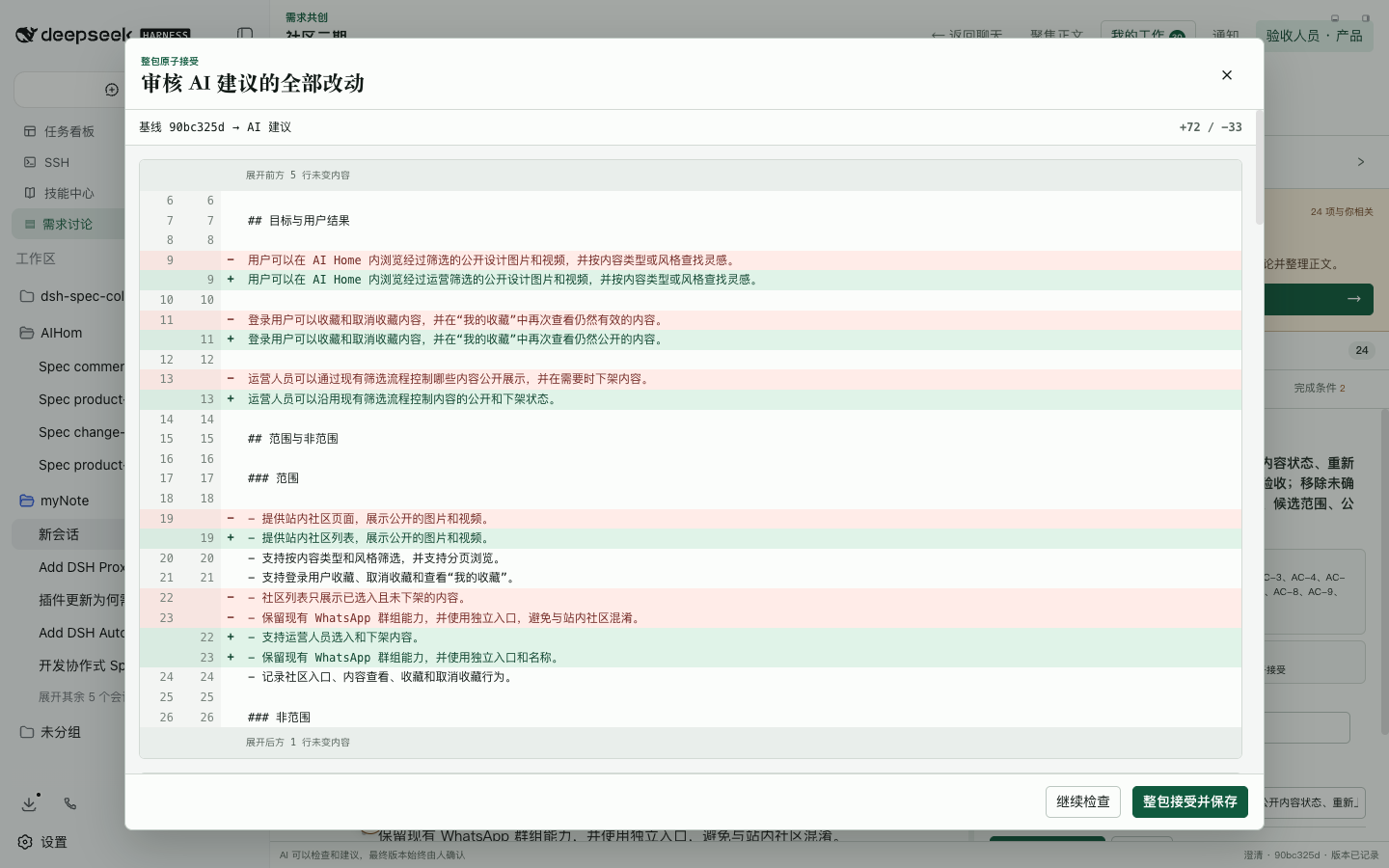Click added line 提供站内社区列表

pyautogui.click(x=691, y=538)
